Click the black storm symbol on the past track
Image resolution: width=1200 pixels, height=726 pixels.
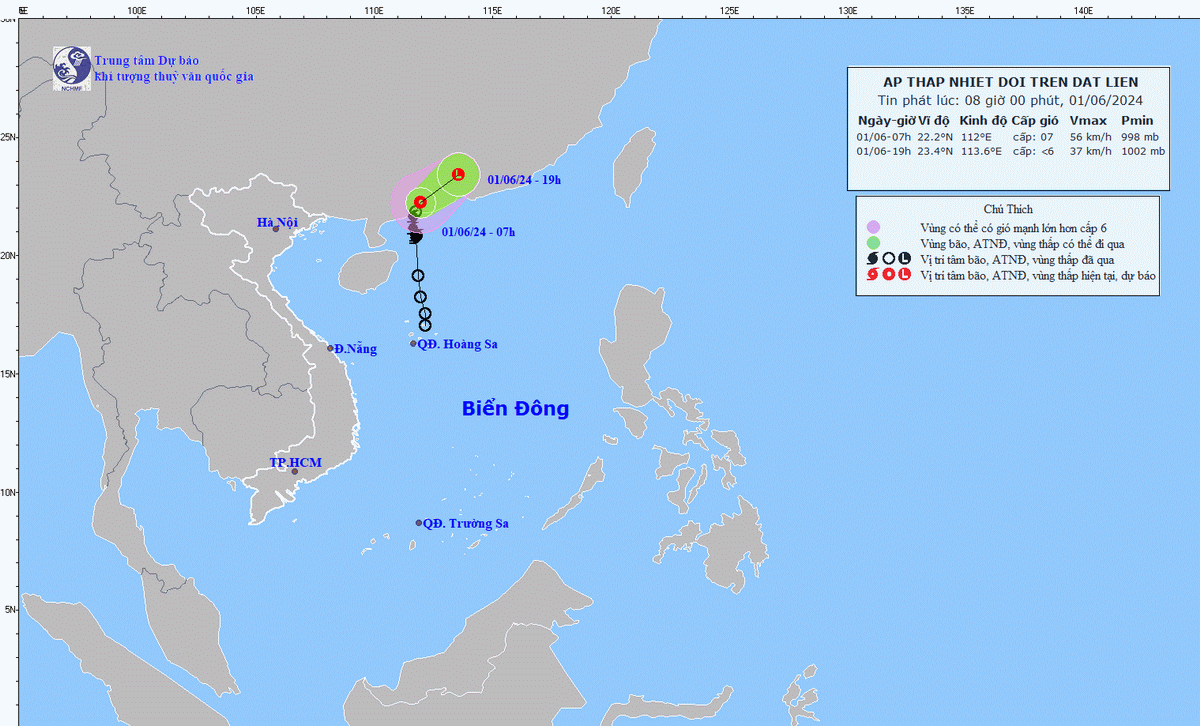point(416,237)
